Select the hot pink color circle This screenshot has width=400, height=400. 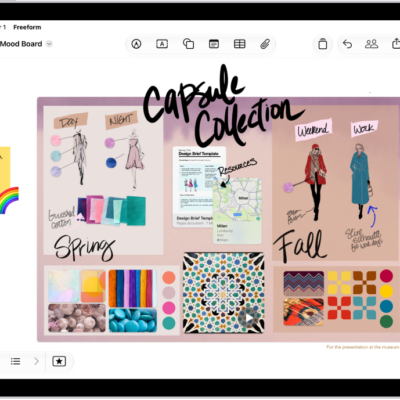(169, 307)
